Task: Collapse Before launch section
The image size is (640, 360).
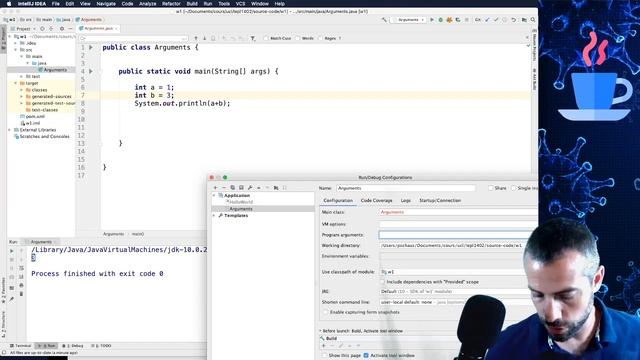Action: click(320, 331)
